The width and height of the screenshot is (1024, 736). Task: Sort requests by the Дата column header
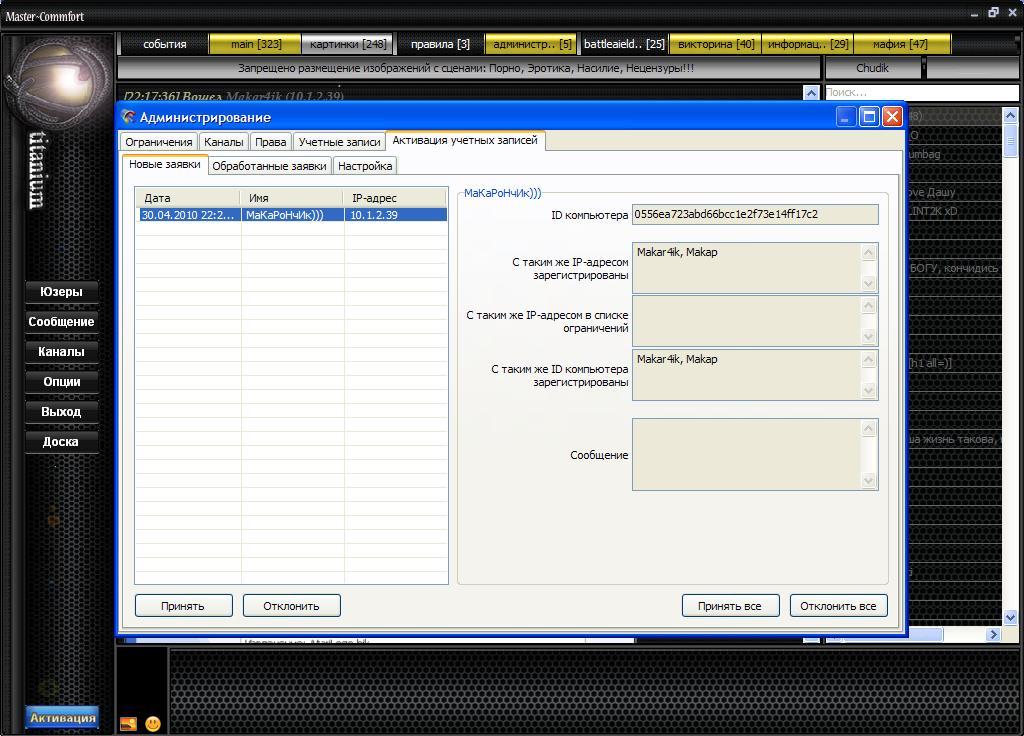[x=187, y=198]
